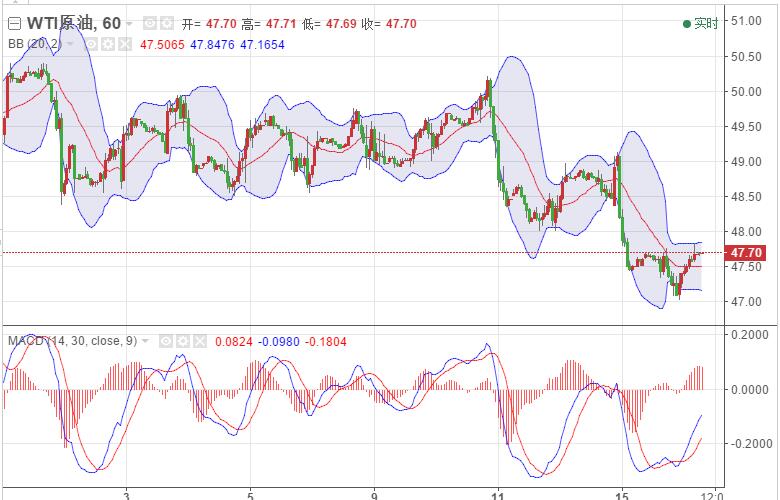Click MACD histogram value 0.0824

pos(234,342)
